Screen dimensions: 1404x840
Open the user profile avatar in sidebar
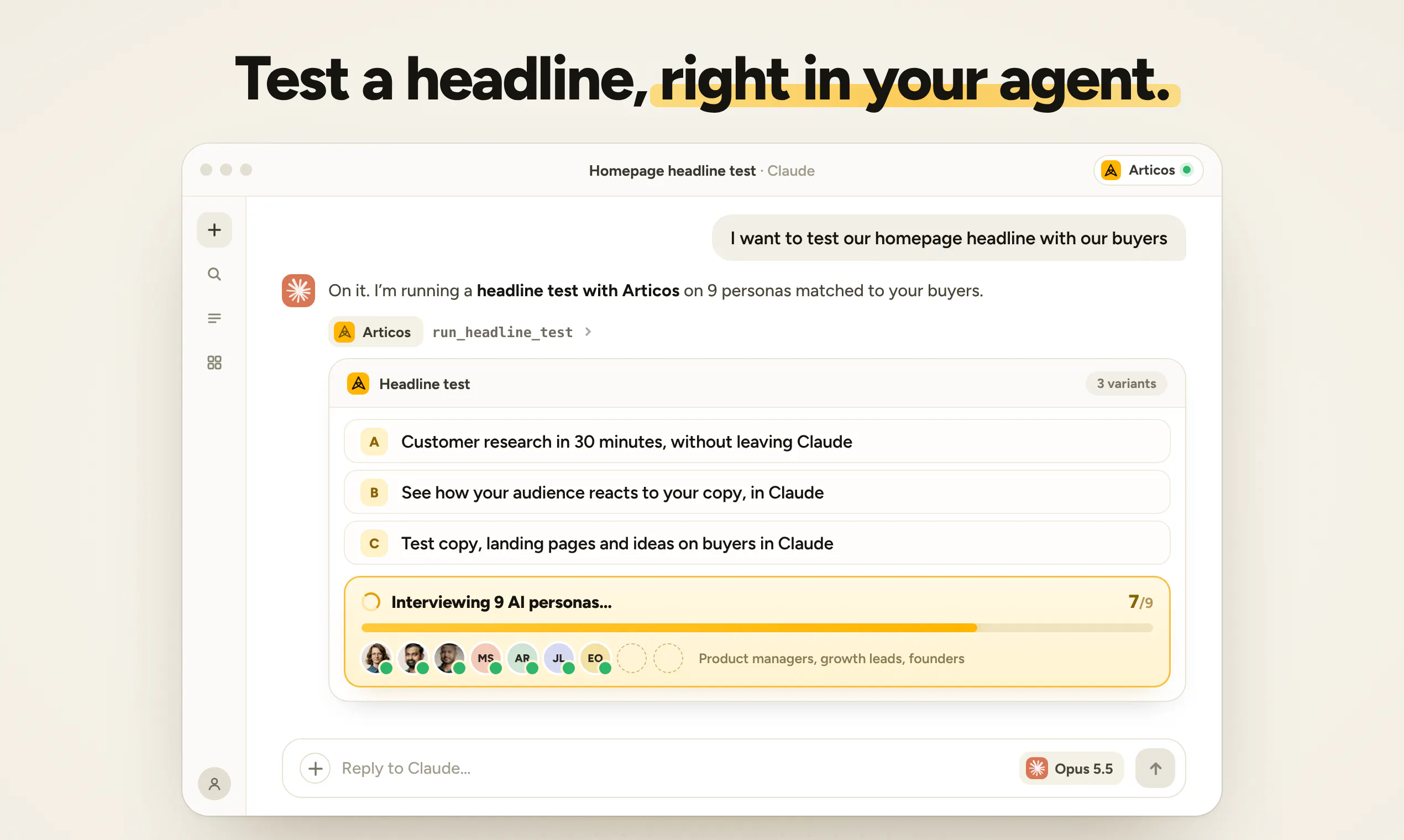pos(214,784)
